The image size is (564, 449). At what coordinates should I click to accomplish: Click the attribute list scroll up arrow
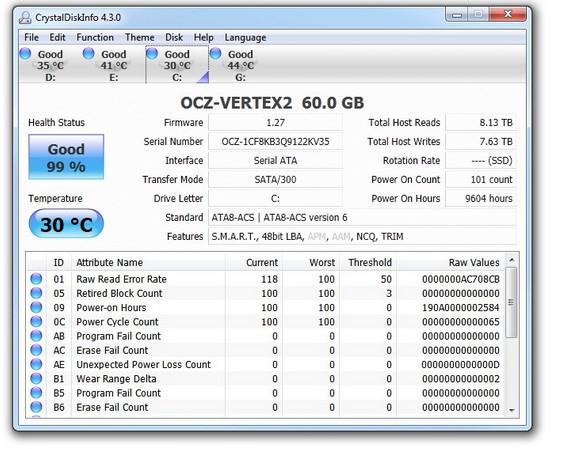(x=511, y=260)
